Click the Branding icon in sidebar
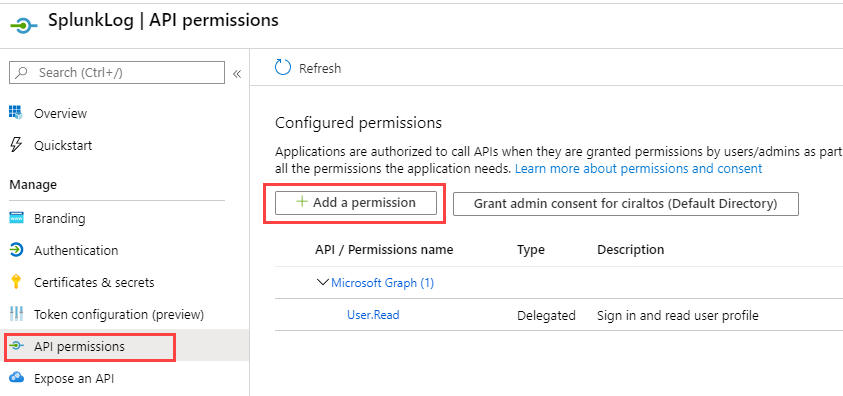Image resolution: width=843 pixels, height=396 pixels. pyautogui.click(x=17, y=218)
